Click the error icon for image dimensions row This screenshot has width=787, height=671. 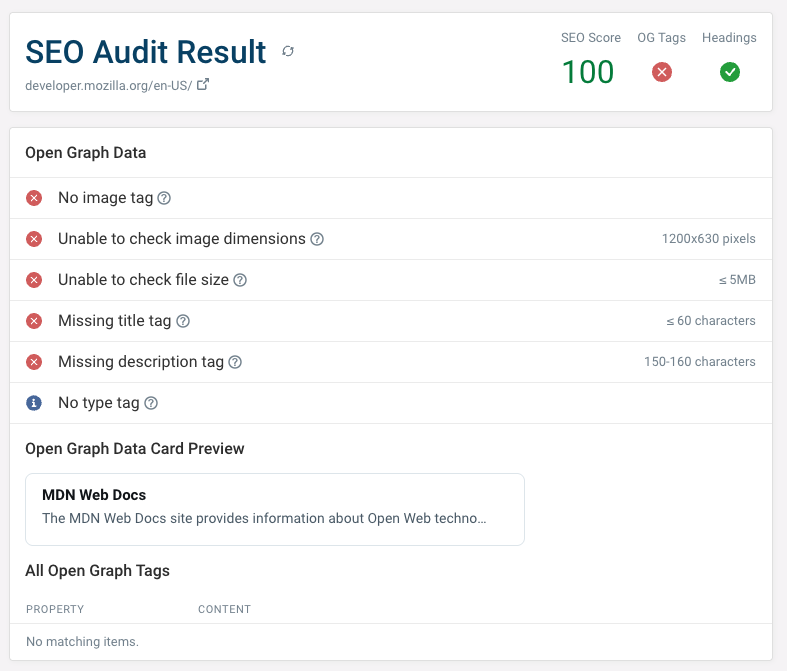click(x=34, y=239)
